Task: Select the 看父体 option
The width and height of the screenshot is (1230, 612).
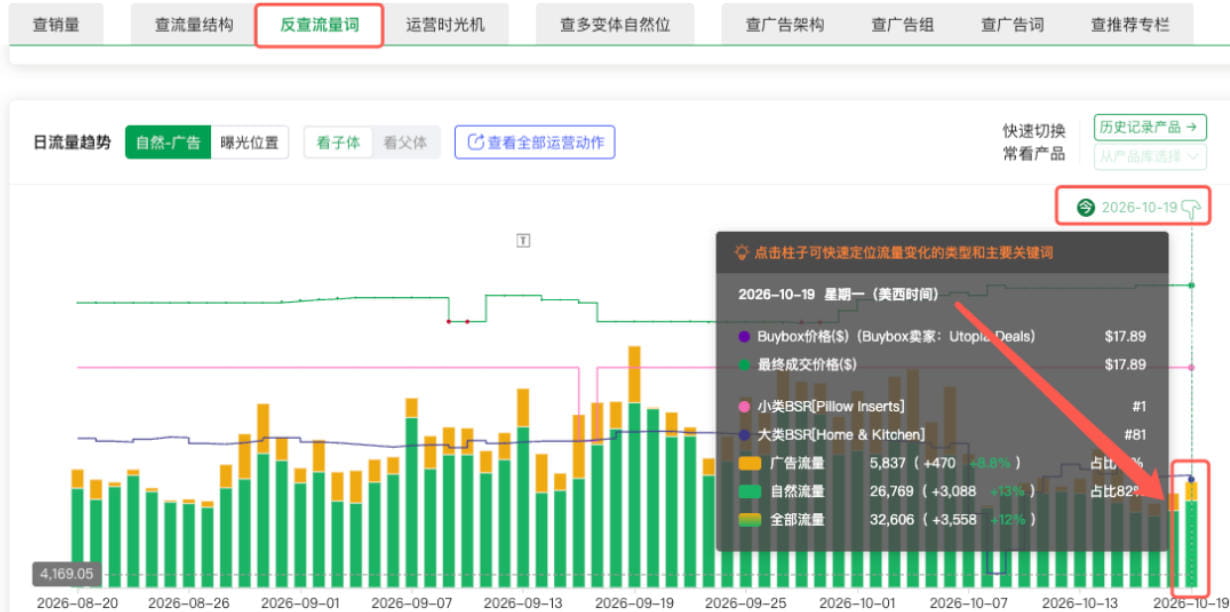Action: pos(405,142)
